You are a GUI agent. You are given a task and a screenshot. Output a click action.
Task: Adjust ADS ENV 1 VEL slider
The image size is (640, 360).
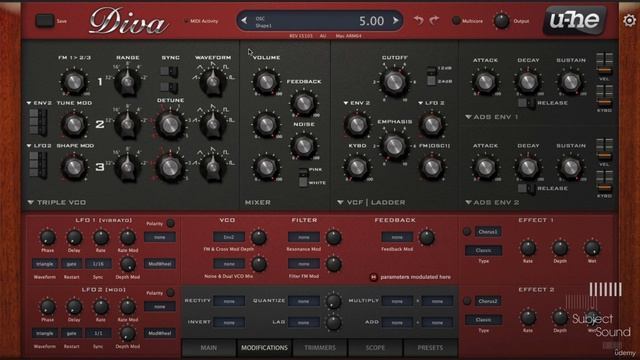coord(604,63)
